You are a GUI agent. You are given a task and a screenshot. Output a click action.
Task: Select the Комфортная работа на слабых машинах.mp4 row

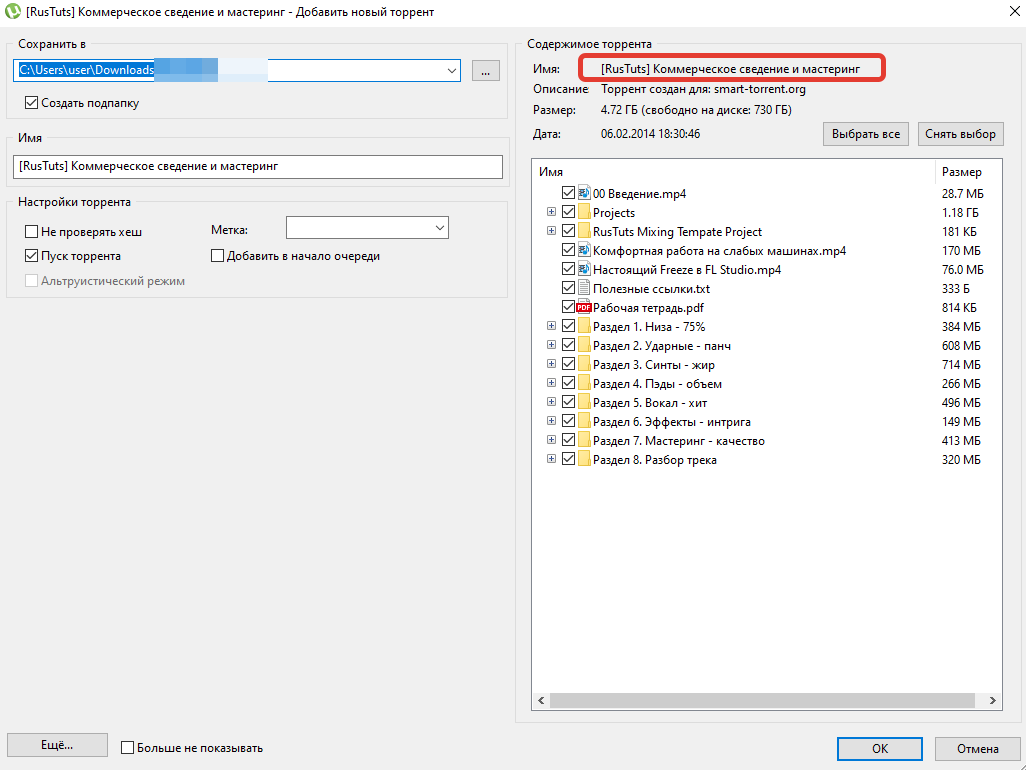click(767, 251)
